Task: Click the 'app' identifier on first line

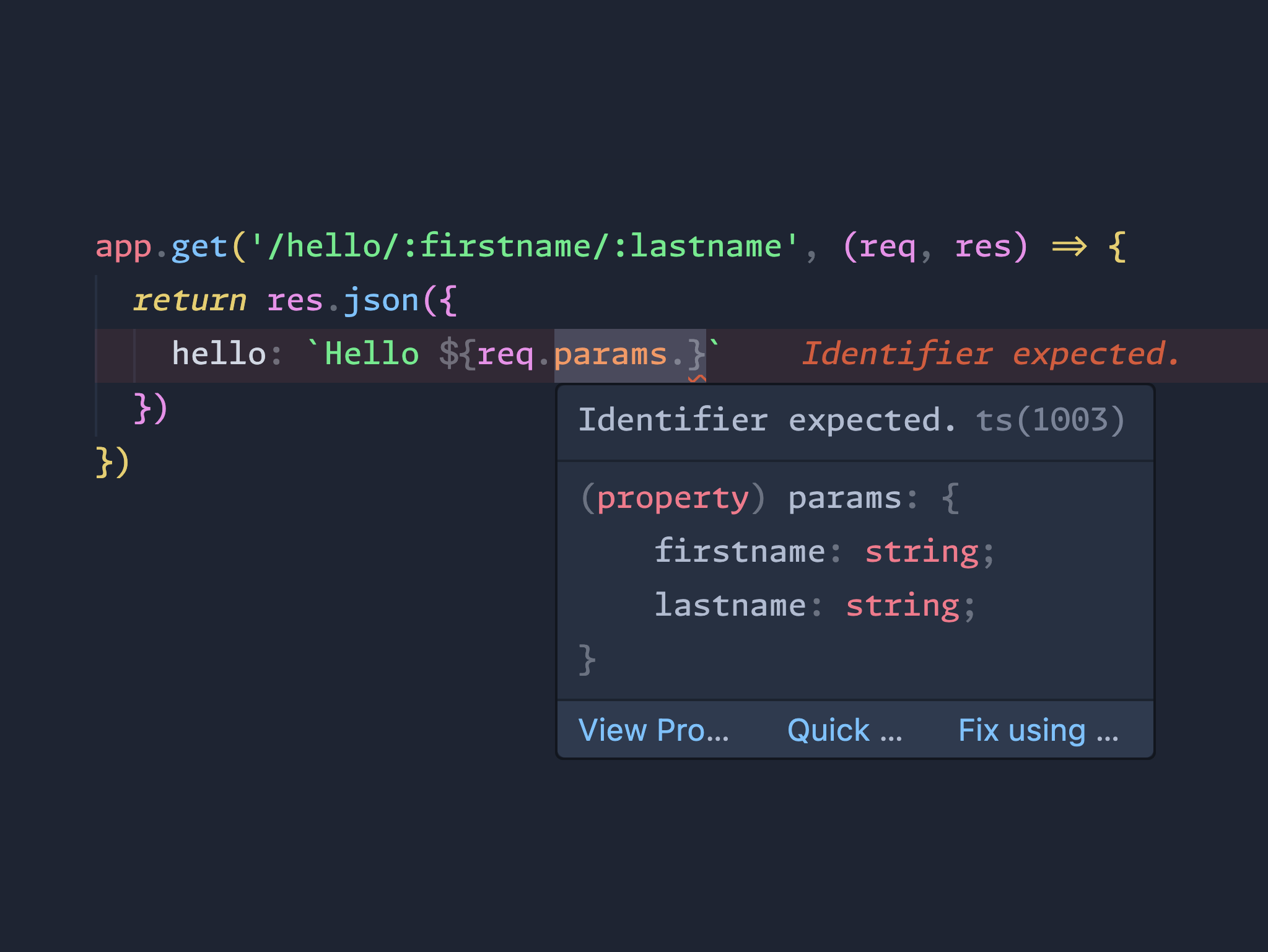Action: (123, 247)
